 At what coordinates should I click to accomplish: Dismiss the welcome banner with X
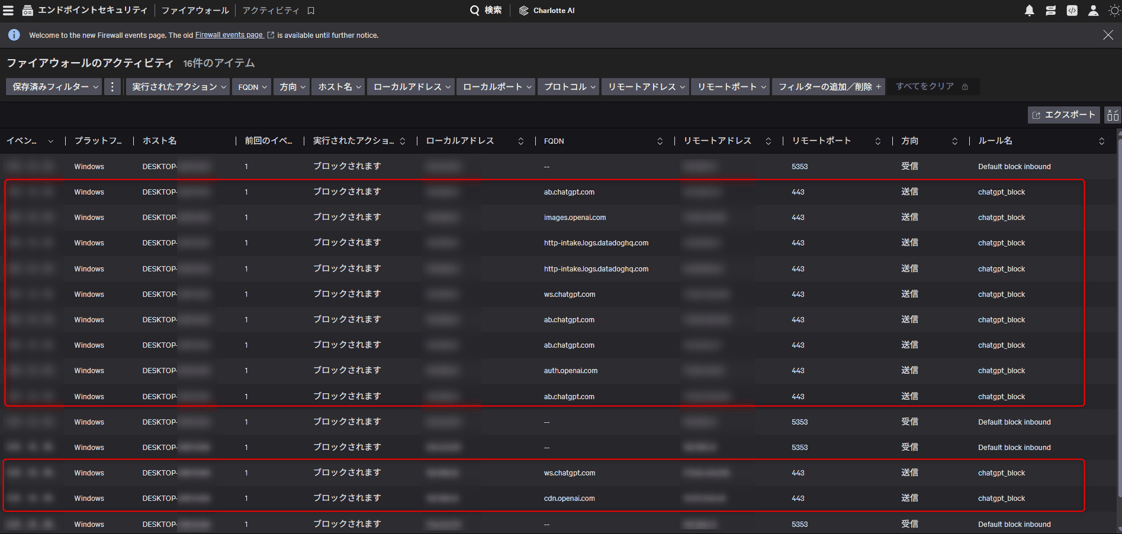pos(1108,34)
